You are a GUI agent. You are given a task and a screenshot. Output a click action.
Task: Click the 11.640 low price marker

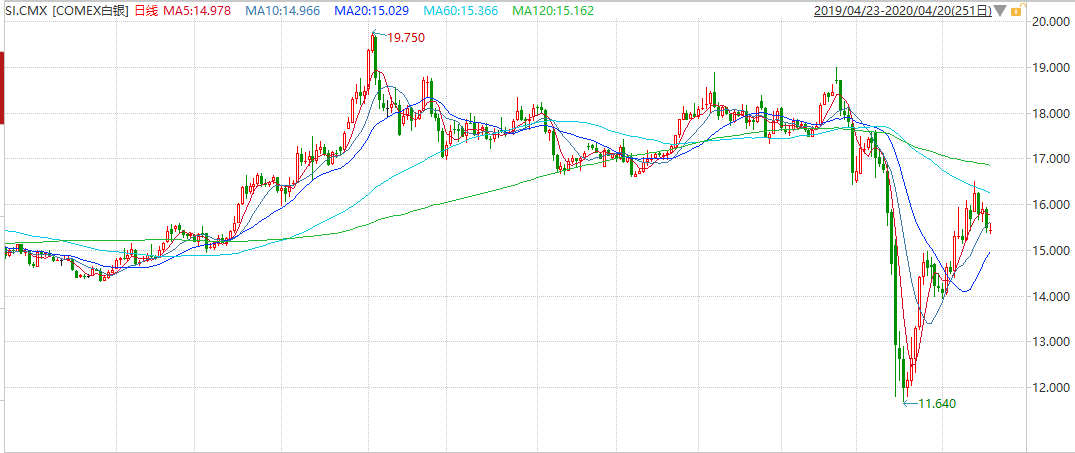[x=937, y=404]
